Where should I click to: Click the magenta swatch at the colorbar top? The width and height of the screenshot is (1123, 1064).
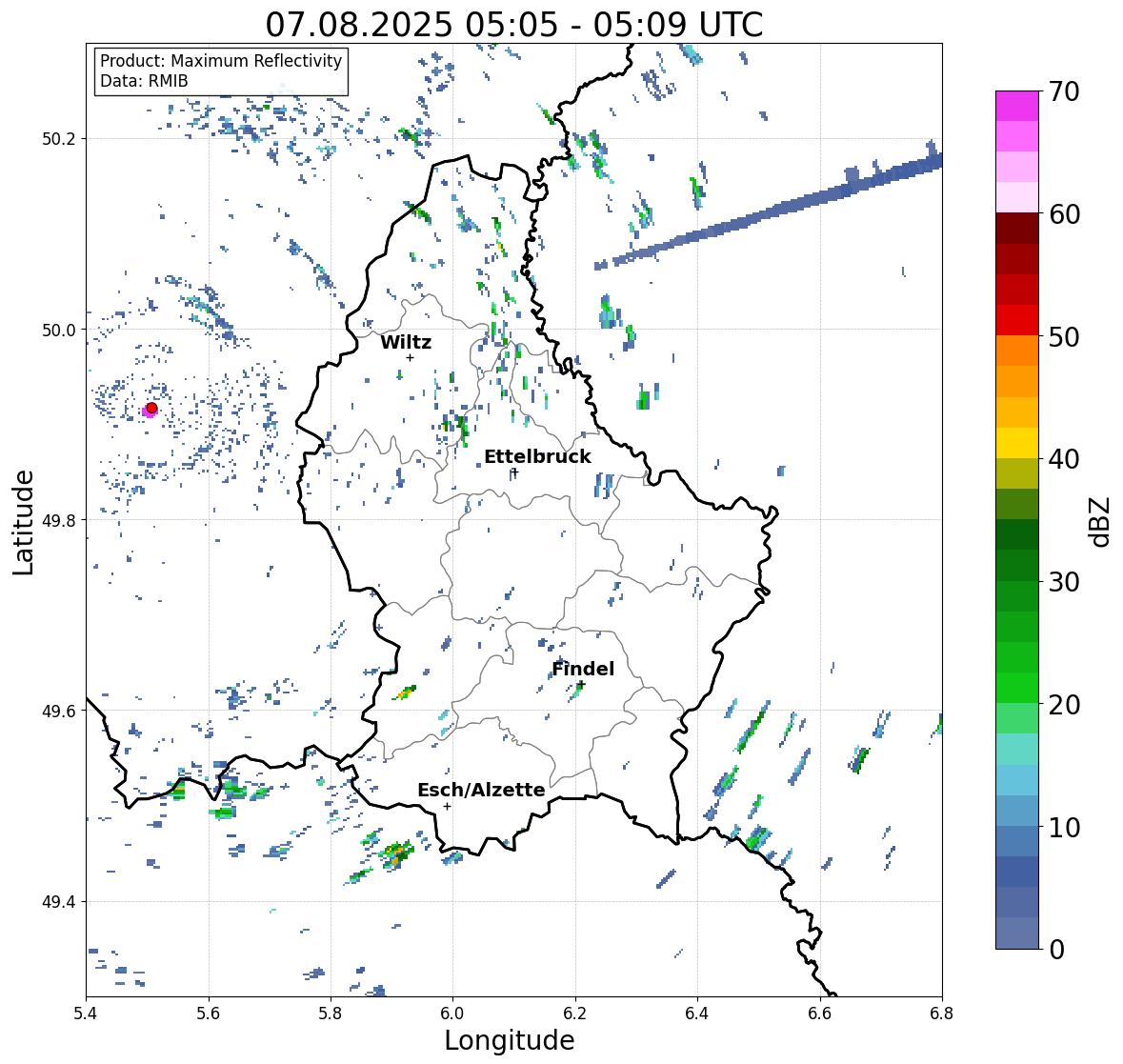(1016, 106)
